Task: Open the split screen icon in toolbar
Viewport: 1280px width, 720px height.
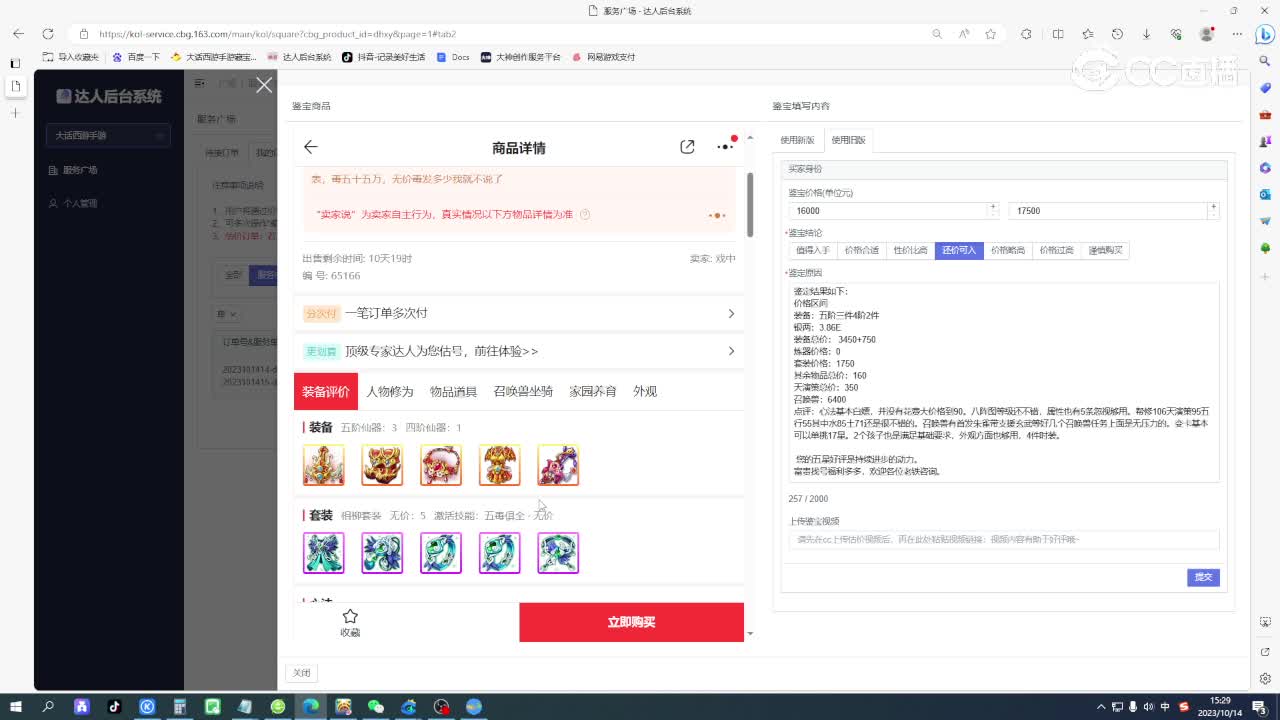Action: pos(1058,33)
